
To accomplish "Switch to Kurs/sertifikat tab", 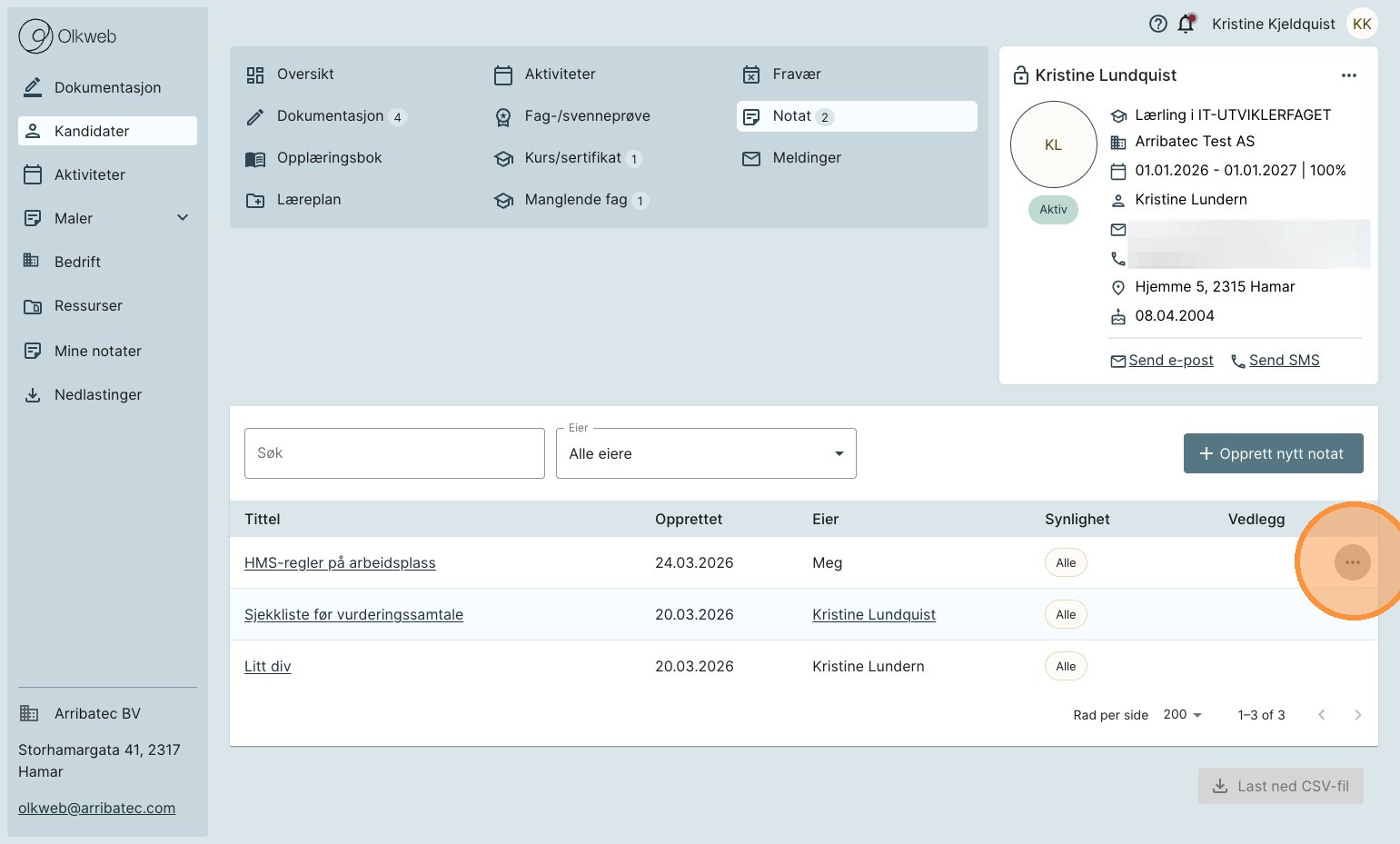I will pos(572,158).
